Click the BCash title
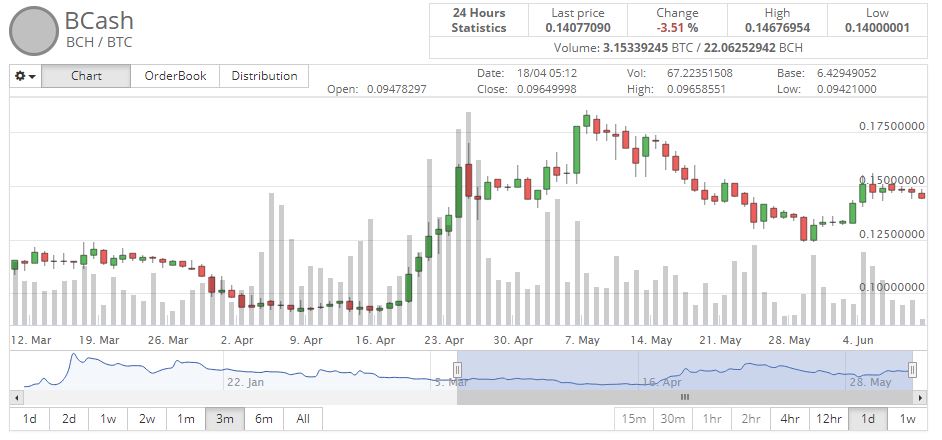The height and width of the screenshot is (440, 942). pos(99,20)
